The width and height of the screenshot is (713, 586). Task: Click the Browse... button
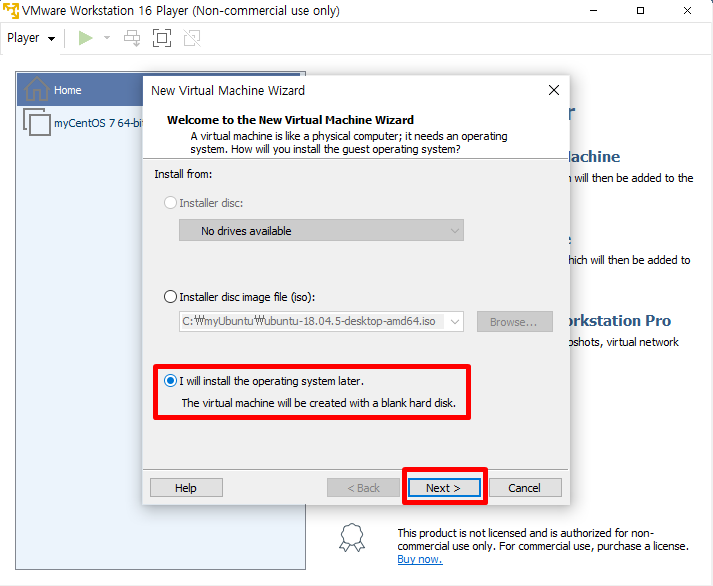point(514,322)
